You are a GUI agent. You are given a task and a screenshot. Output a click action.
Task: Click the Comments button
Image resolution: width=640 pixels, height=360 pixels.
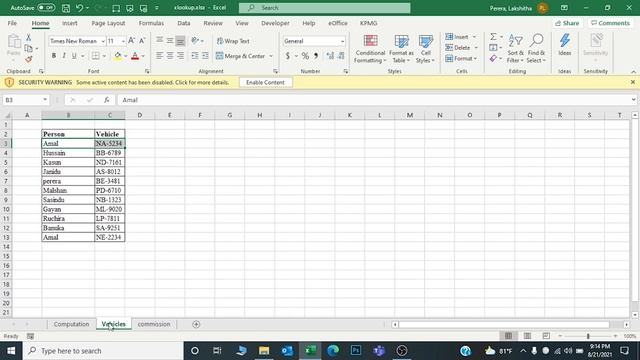click(x=610, y=23)
